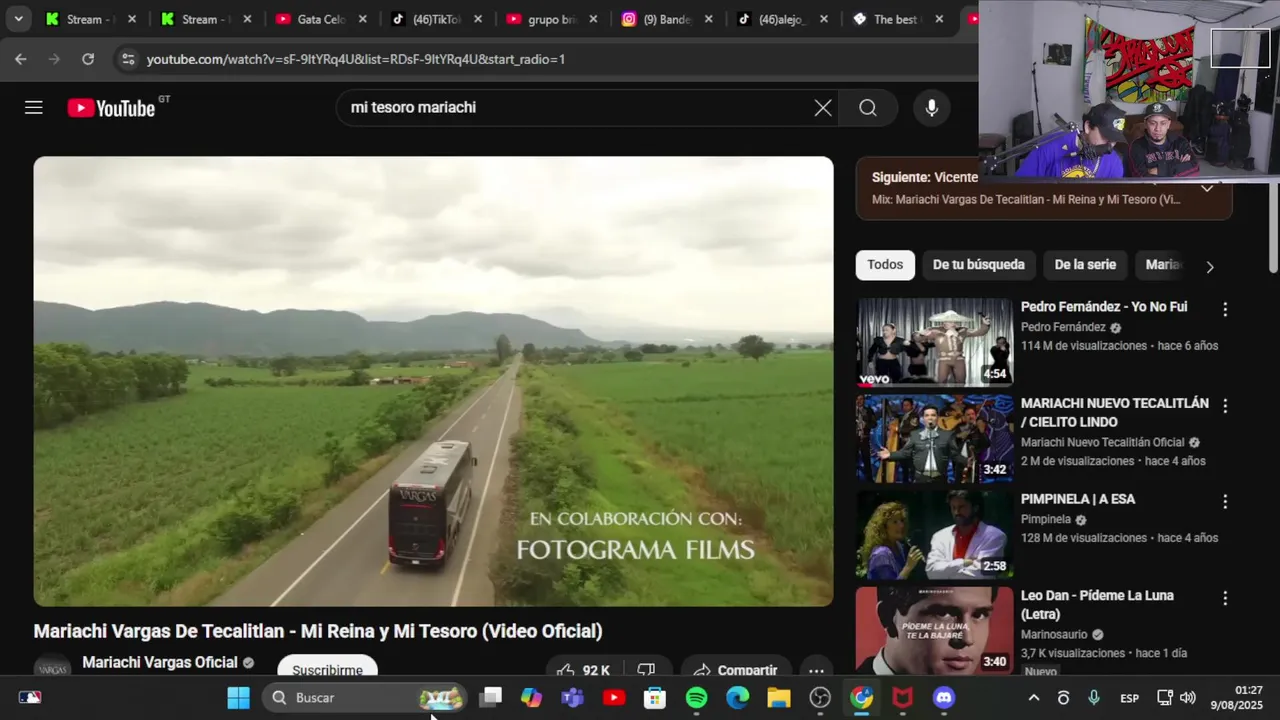This screenshot has width=1280, height=720.
Task: Open the PIMPINELA | A ESA title
Action: [1078, 499]
